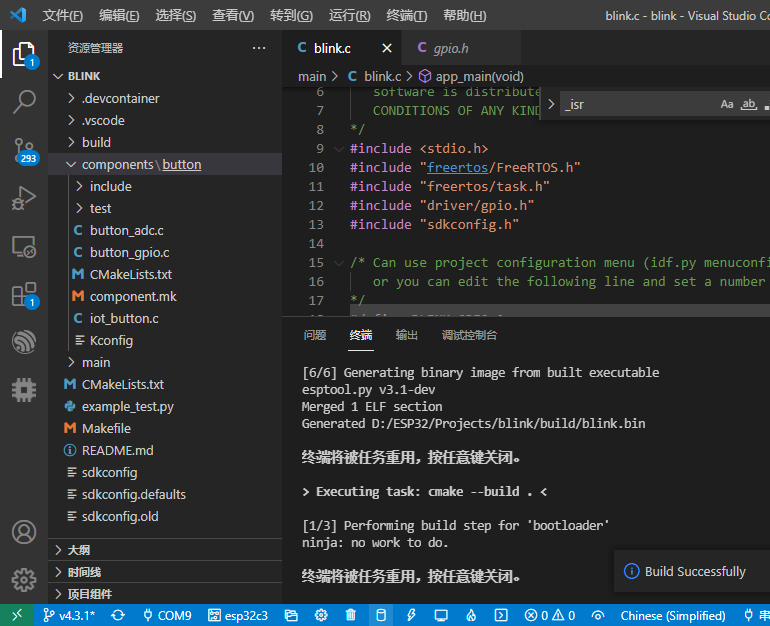Open the Remote Explorer view
This screenshot has height=626, width=770.
(x=24, y=246)
